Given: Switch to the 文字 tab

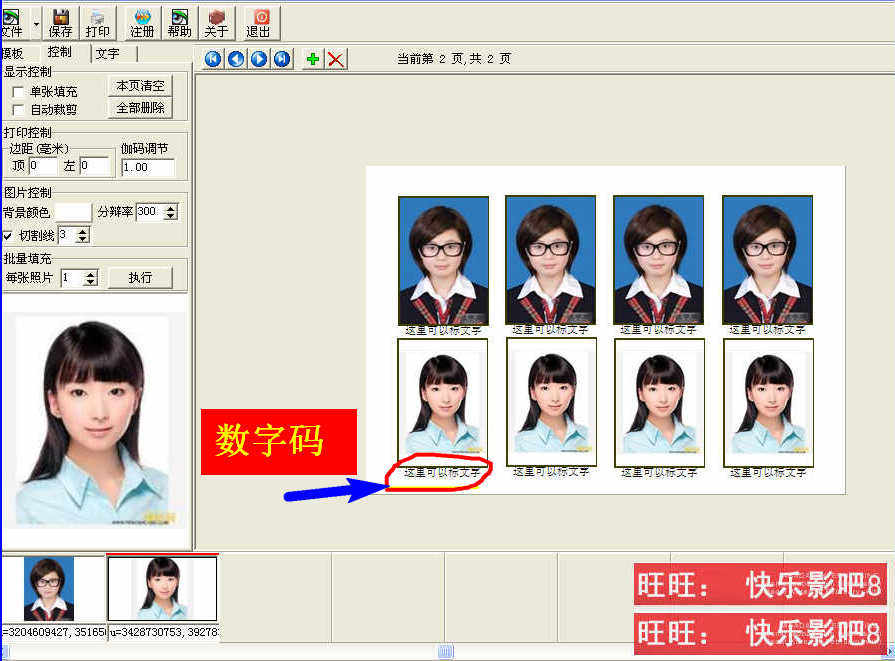Looking at the screenshot, I should [107, 53].
